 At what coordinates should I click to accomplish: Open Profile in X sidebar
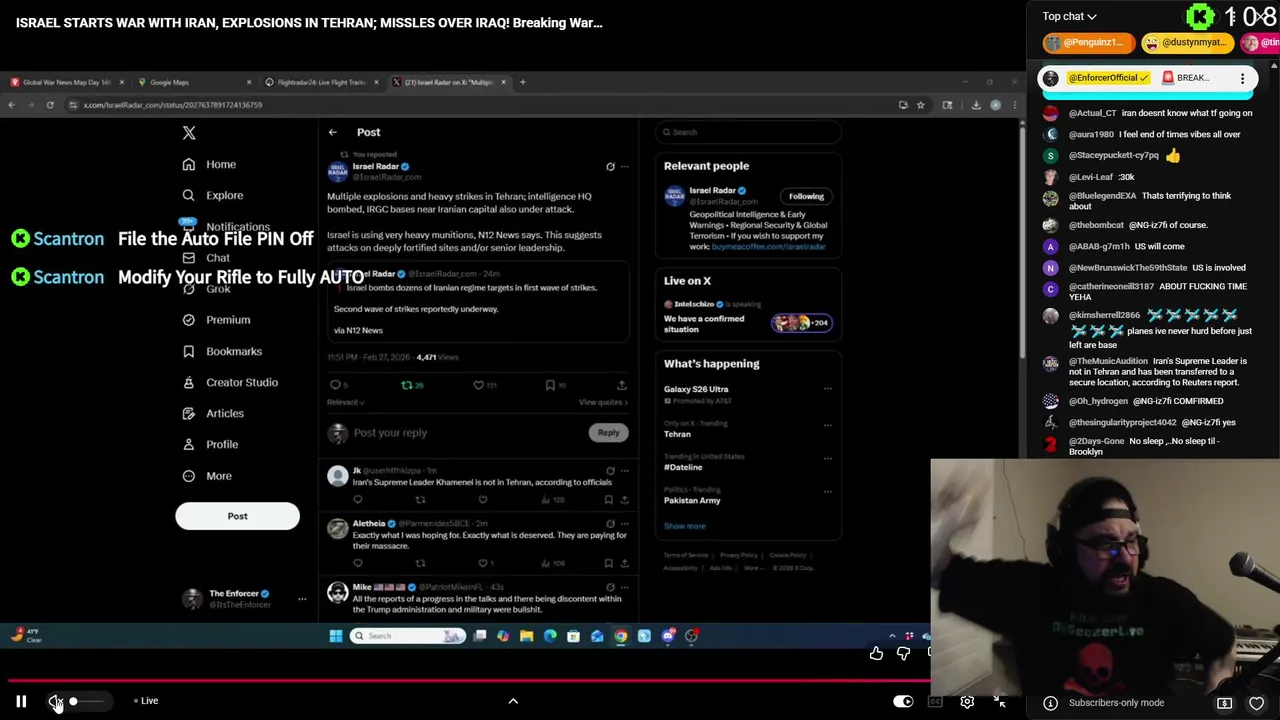tap(210, 444)
